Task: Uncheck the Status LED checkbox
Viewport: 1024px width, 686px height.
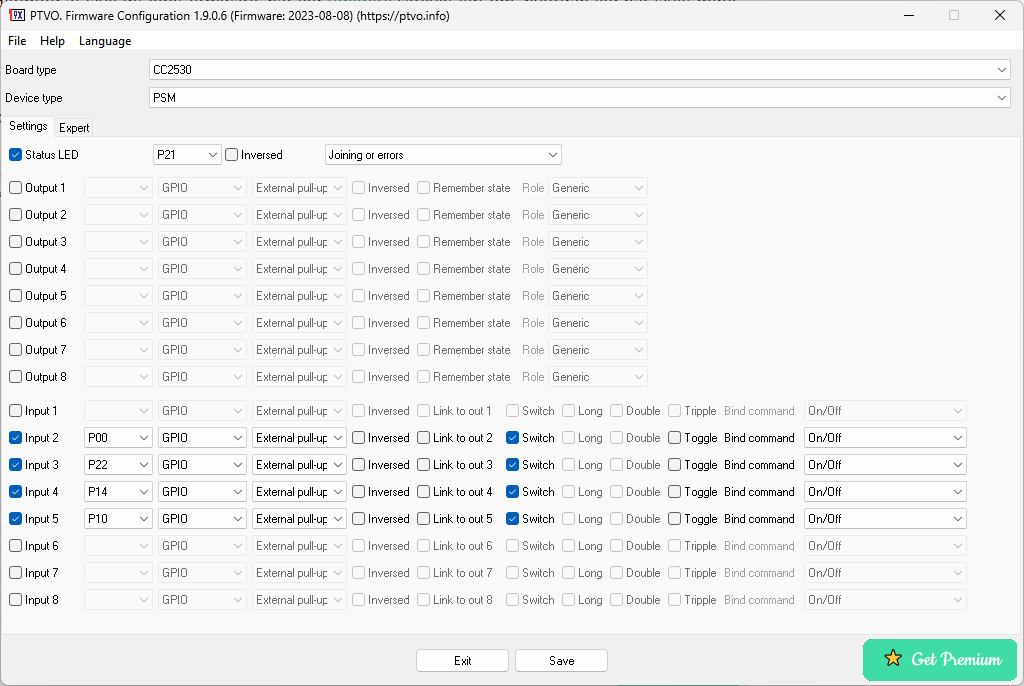Action: click(x=16, y=155)
